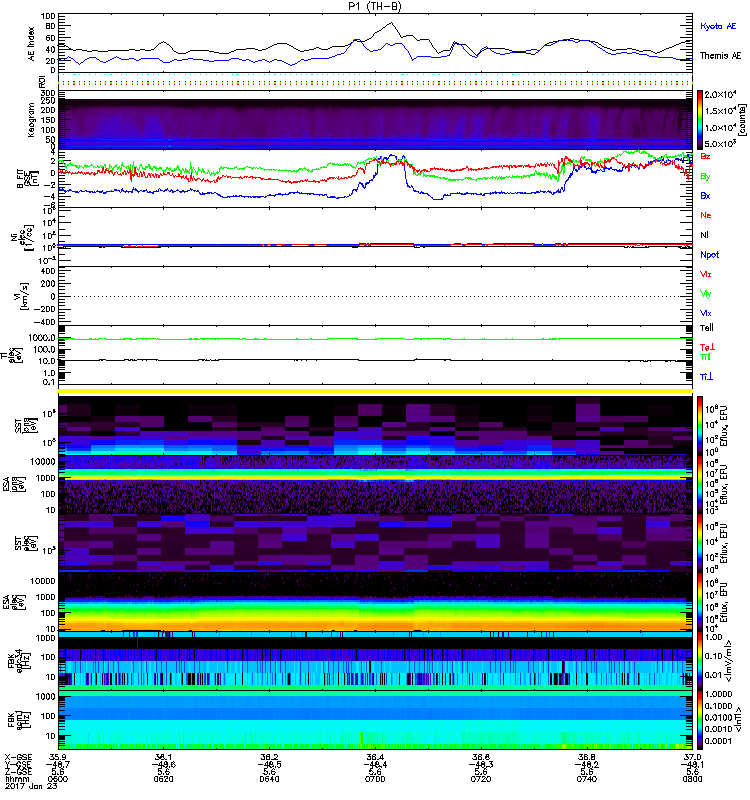
Task: Click the blue "Bx" legend label
Action: 705,195
